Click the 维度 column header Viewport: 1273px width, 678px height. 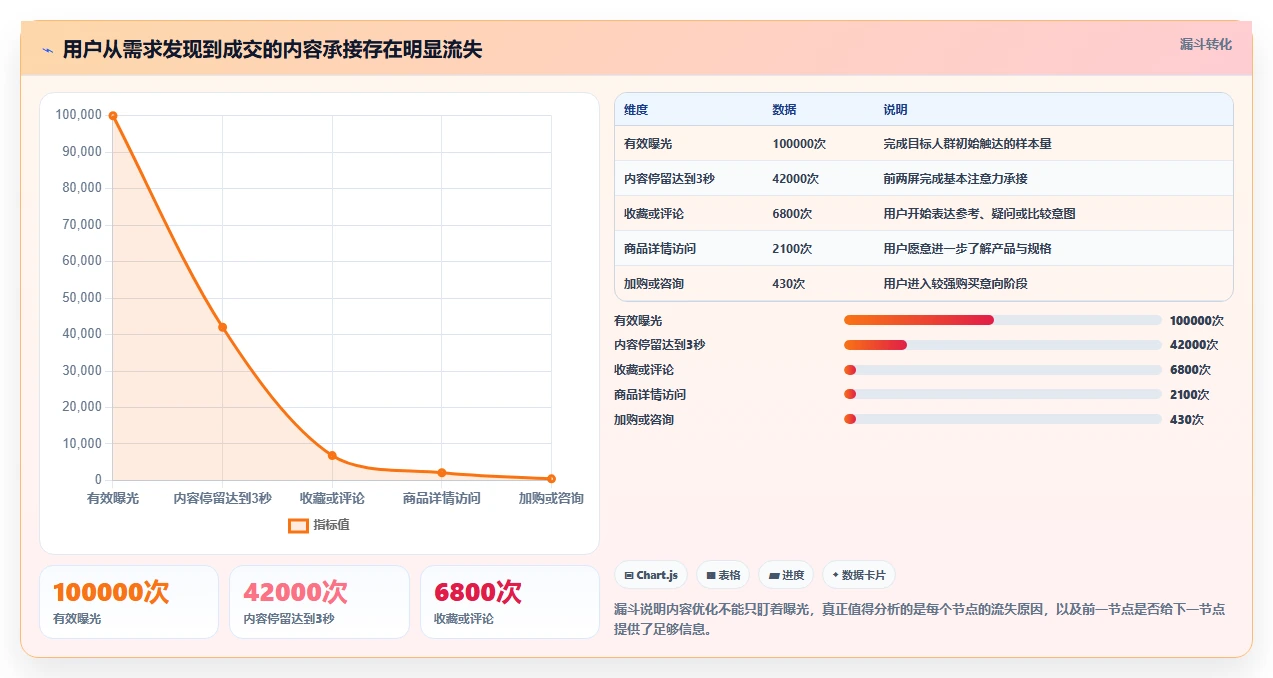pyautogui.click(x=636, y=110)
